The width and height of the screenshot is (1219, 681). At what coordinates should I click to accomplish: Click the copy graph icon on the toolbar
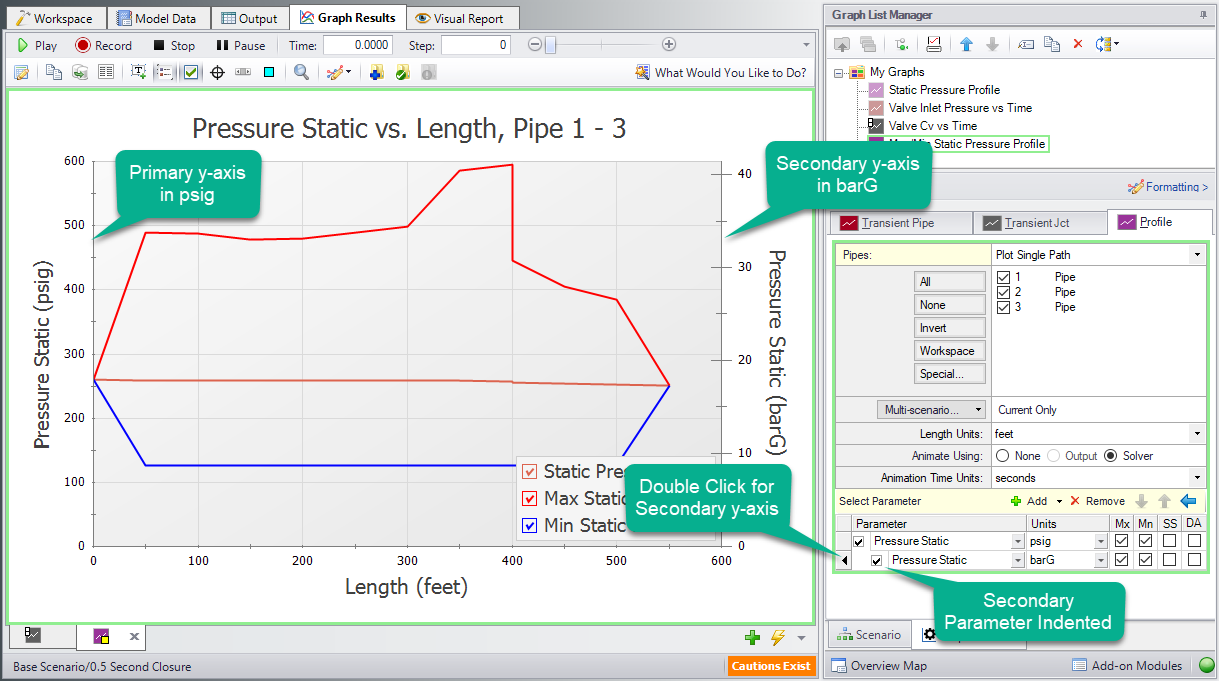52,72
